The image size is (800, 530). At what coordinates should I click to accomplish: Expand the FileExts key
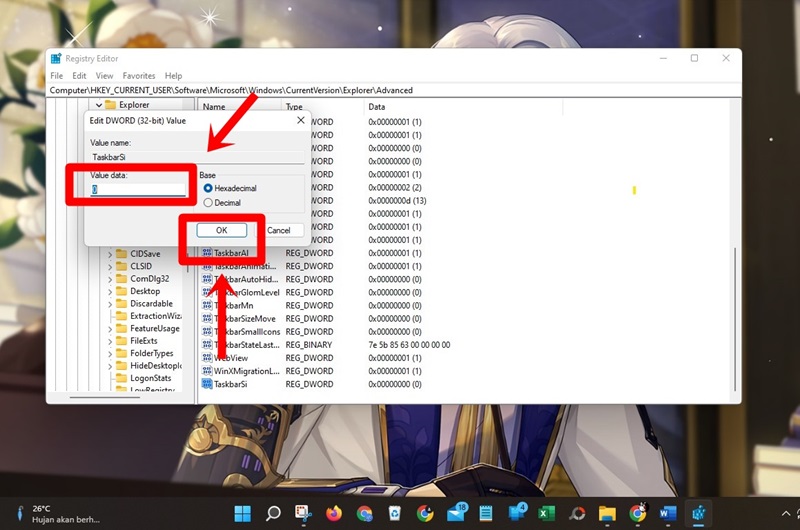(110, 341)
